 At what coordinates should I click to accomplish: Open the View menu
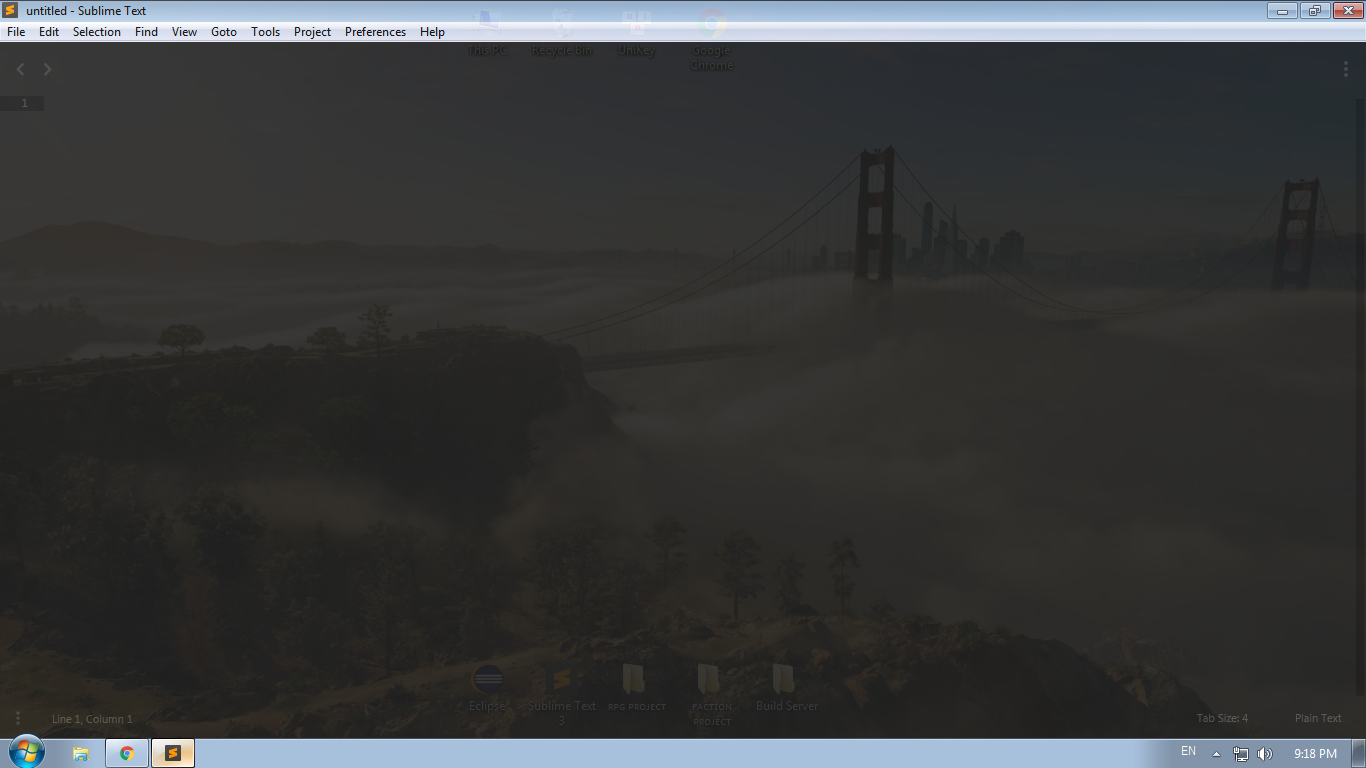[185, 32]
